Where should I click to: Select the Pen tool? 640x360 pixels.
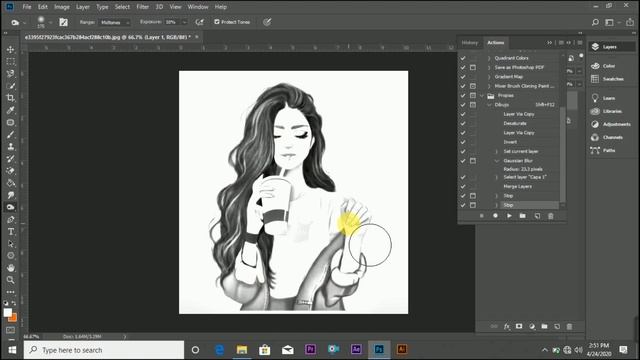pos(11,220)
